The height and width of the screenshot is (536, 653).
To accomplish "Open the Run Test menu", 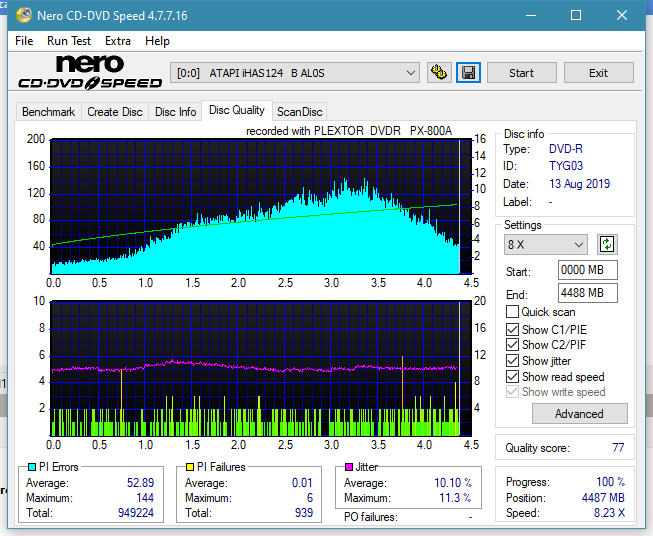I will [69, 41].
